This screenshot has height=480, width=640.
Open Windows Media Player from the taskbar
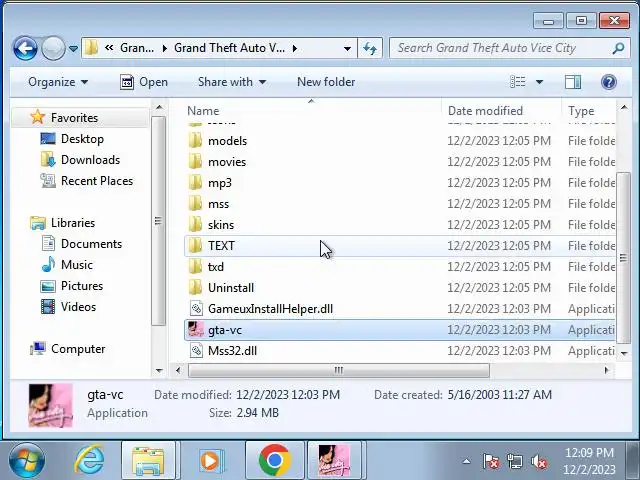click(211, 461)
